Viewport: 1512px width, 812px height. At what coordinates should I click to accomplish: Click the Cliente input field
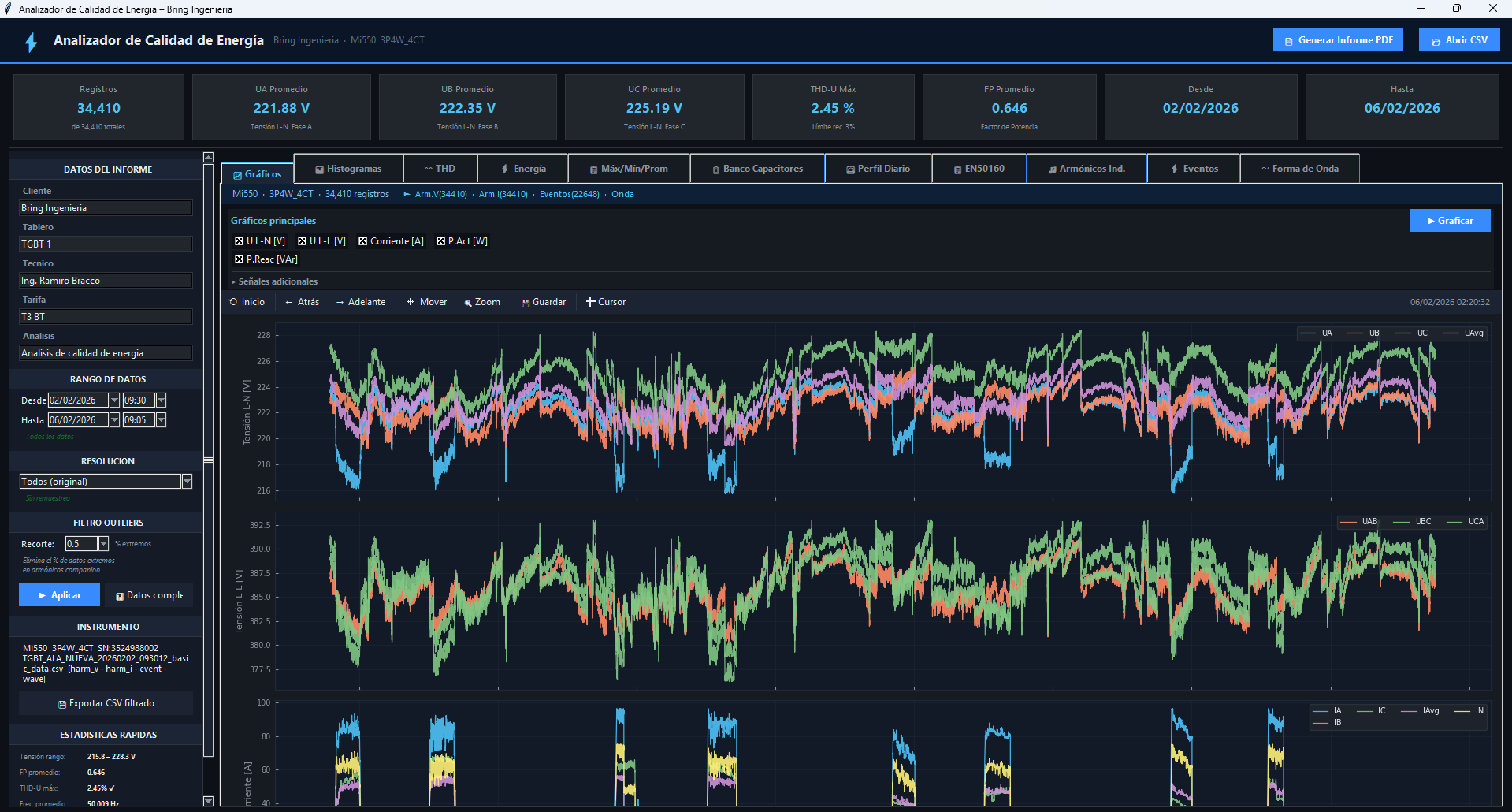tap(106, 208)
